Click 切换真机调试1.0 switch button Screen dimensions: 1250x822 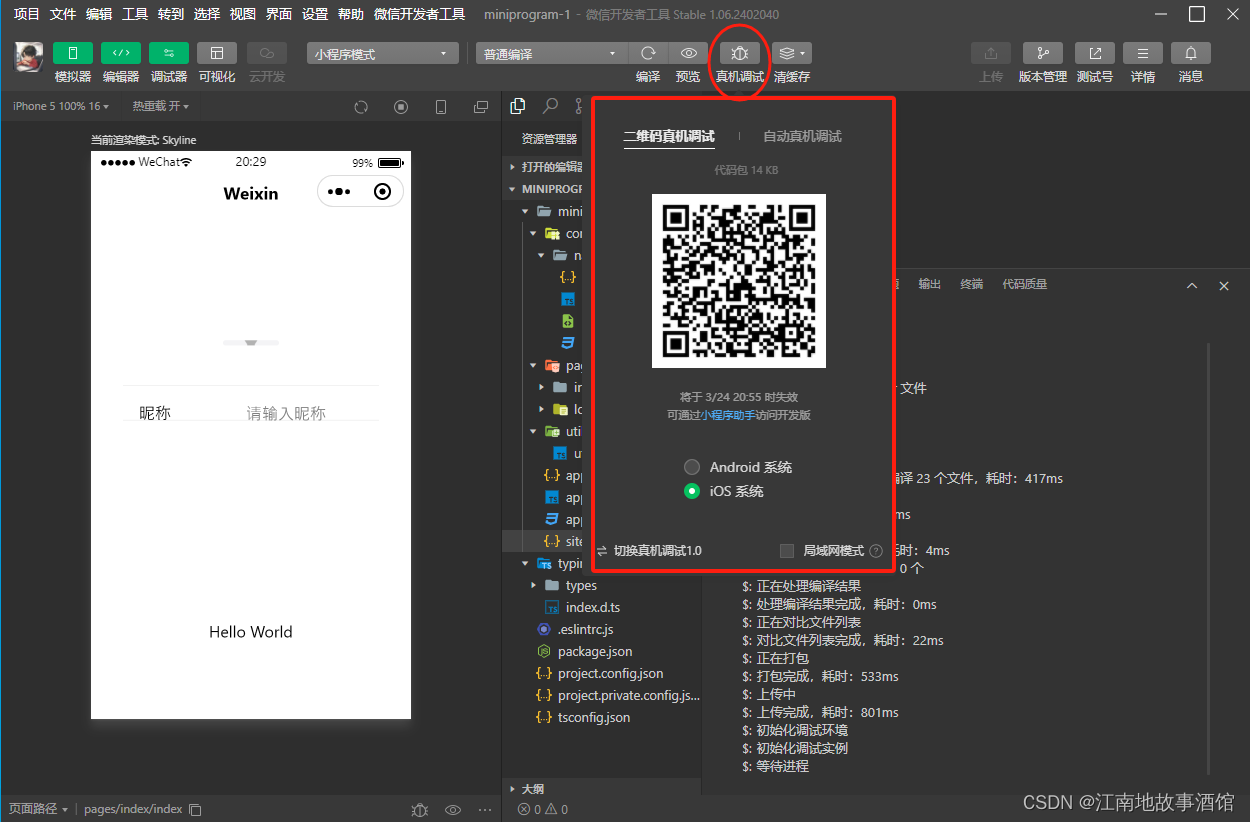(650, 551)
